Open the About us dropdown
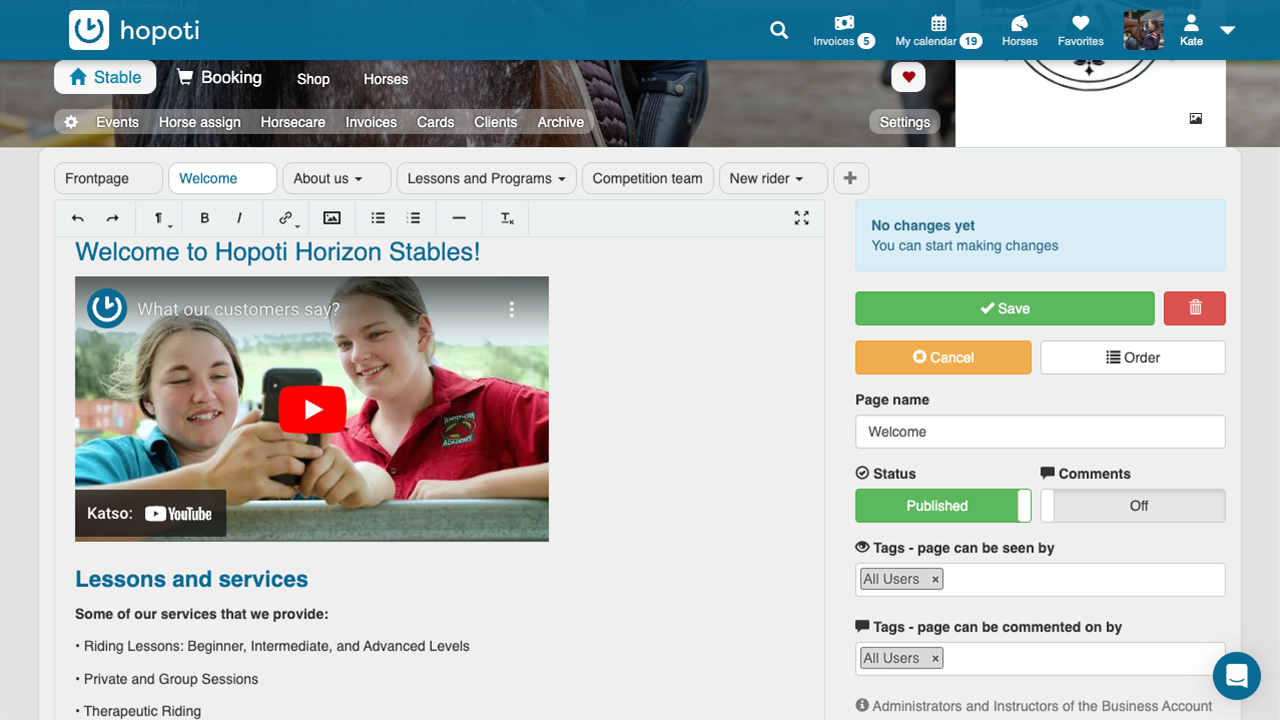 (328, 178)
